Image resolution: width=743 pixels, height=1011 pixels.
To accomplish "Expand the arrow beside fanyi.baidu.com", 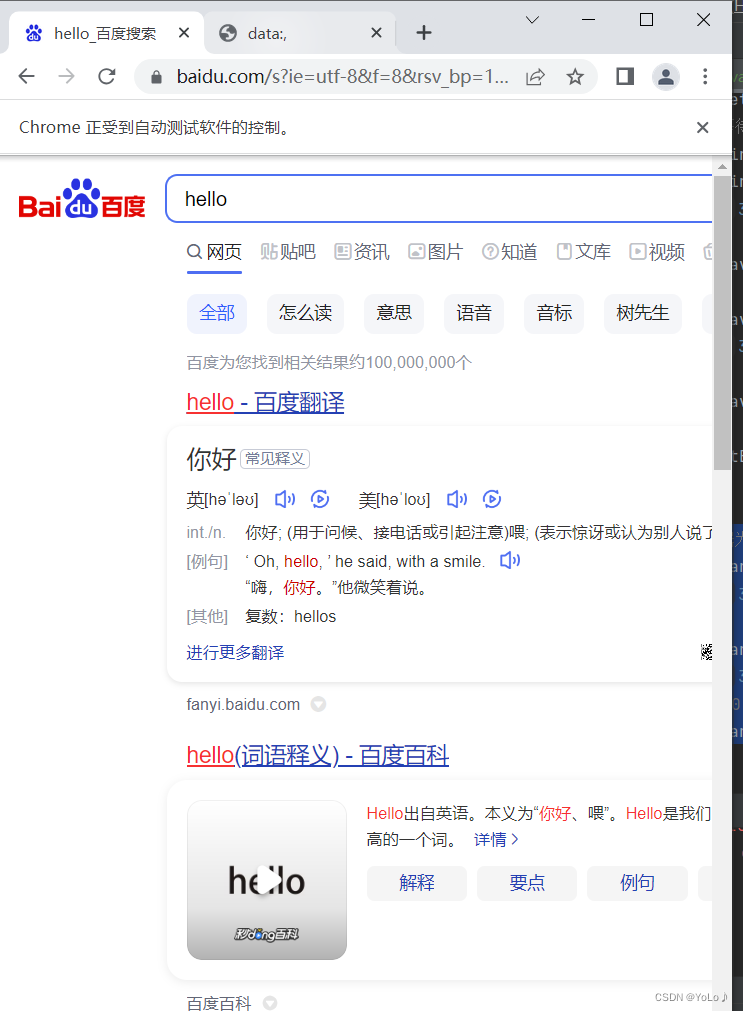I will click(x=318, y=704).
